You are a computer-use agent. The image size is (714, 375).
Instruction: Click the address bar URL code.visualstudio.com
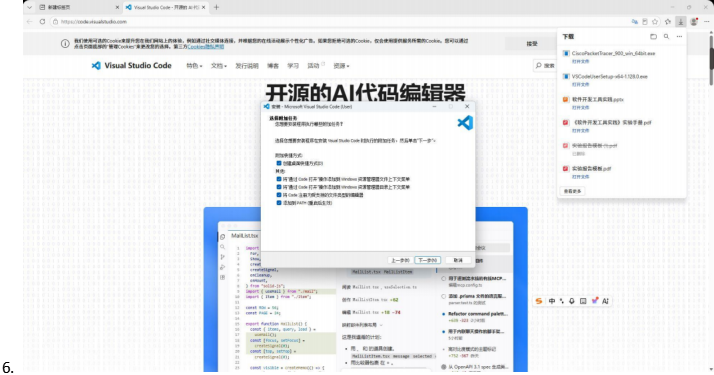click(x=94, y=21)
